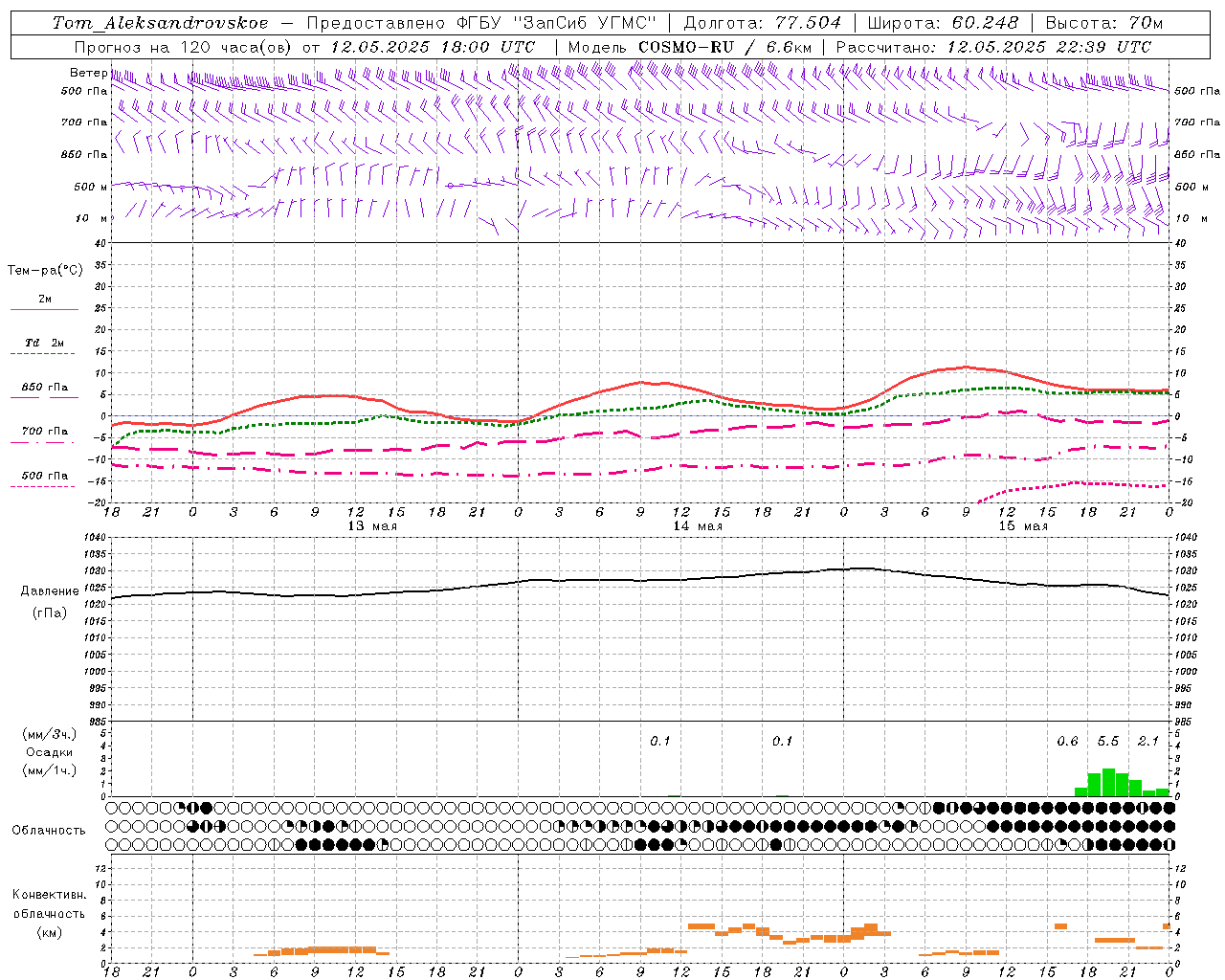The height and width of the screenshot is (980, 1225).
Task: Click the Ветер wind panel label
Action: pos(88,73)
